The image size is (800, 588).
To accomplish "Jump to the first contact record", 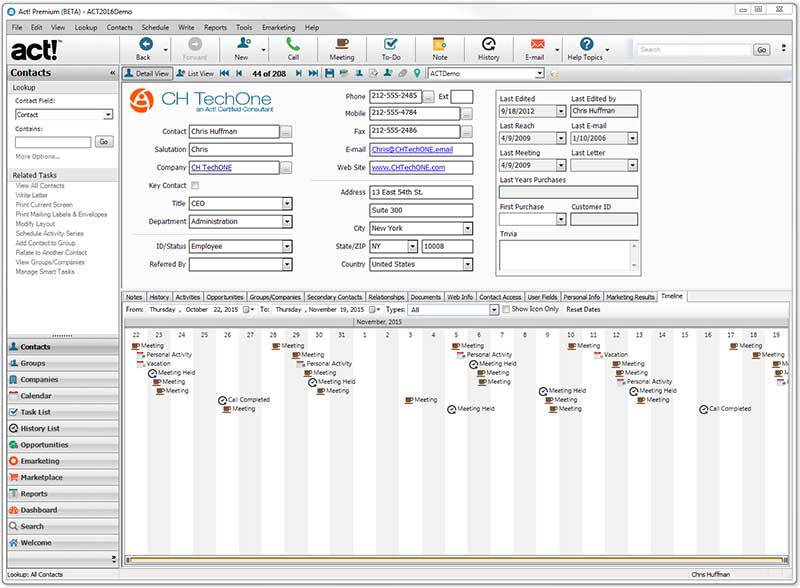I will click(224, 74).
